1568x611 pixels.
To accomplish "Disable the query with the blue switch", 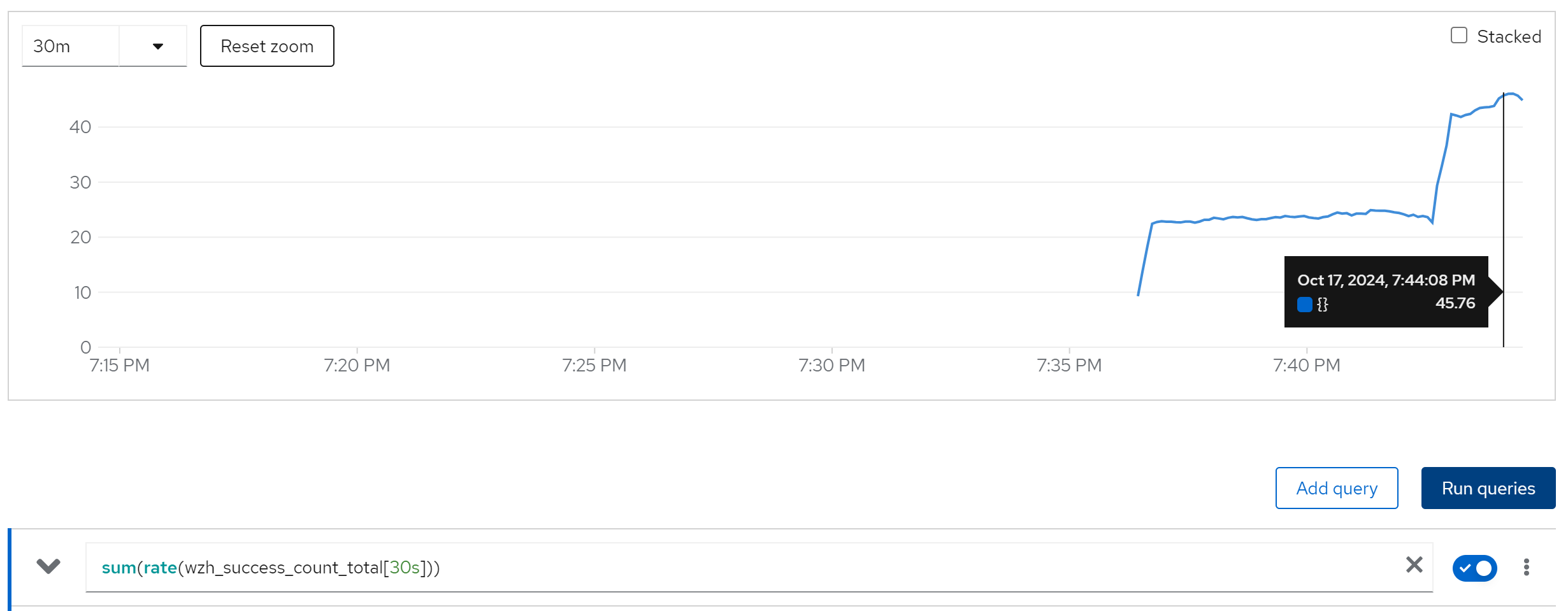I will pos(1474,568).
